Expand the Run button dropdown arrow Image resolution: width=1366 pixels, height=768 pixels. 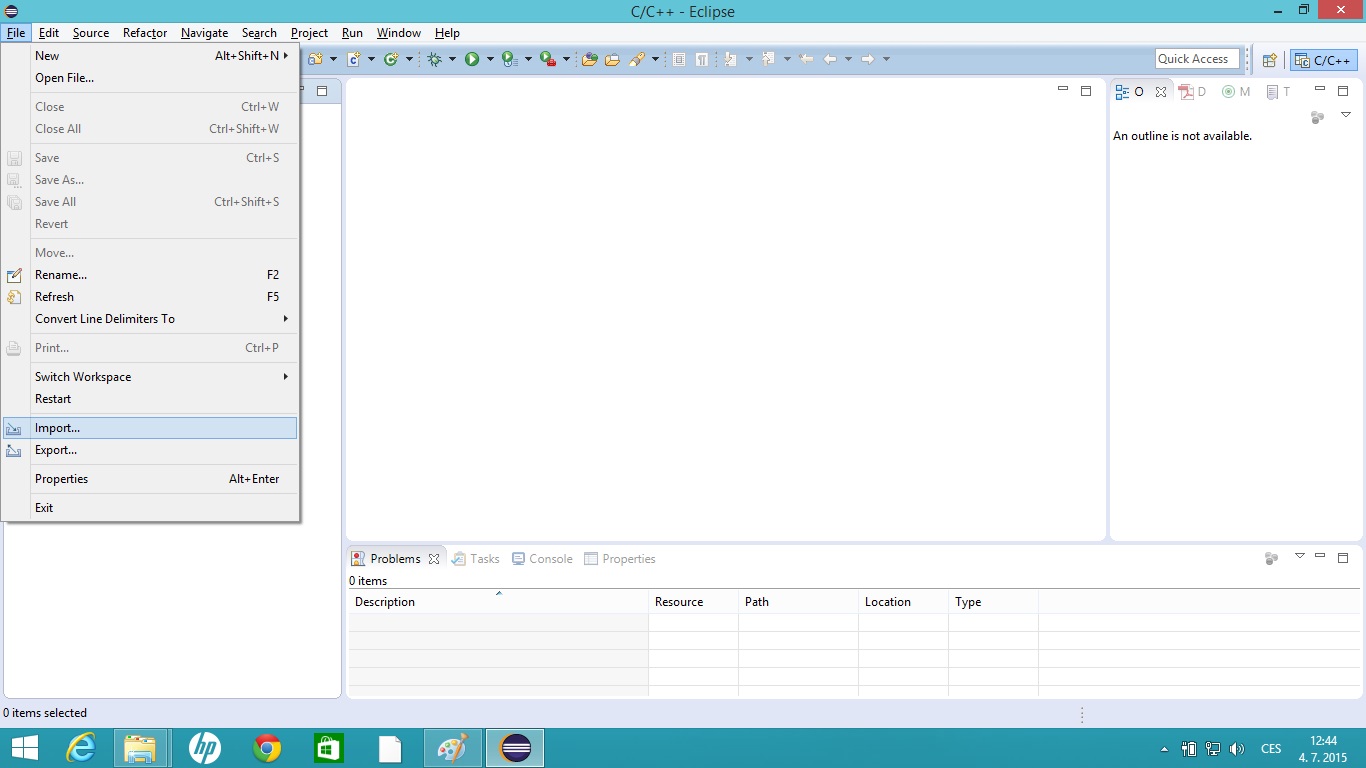490,60
